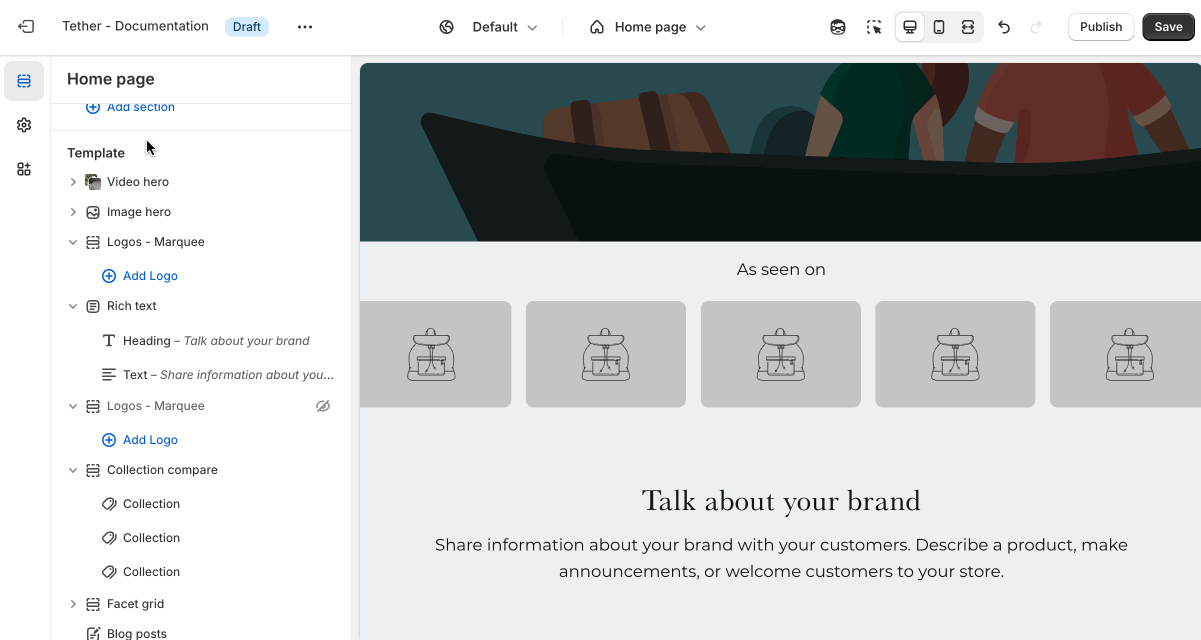This screenshot has height=640, width=1201.
Task: Click the Share information paragraph in preview
Action: (781, 558)
